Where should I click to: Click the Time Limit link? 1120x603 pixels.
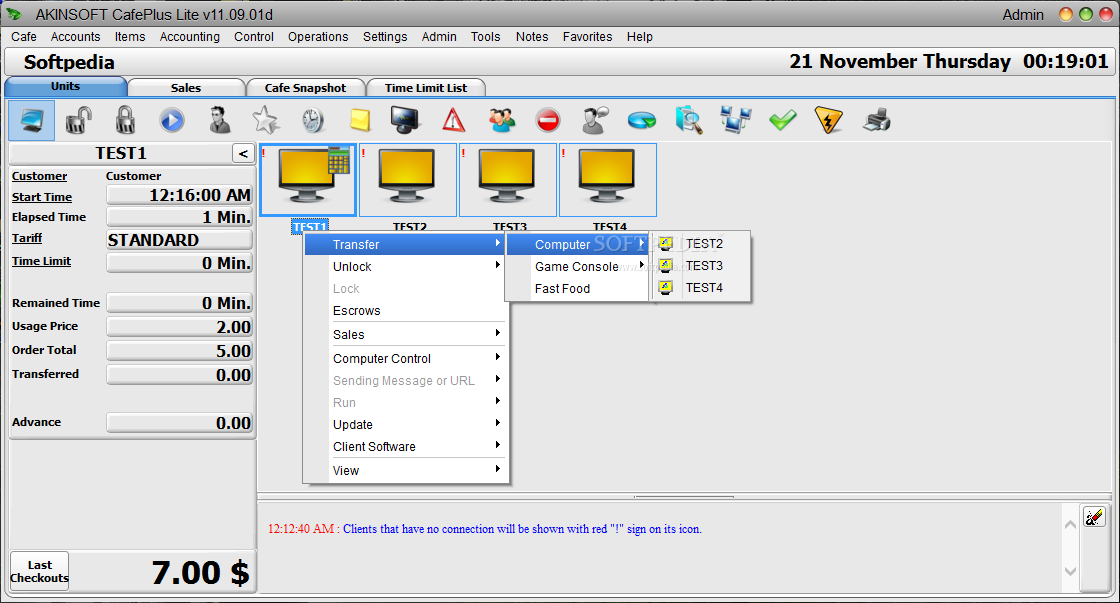tap(41, 261)
